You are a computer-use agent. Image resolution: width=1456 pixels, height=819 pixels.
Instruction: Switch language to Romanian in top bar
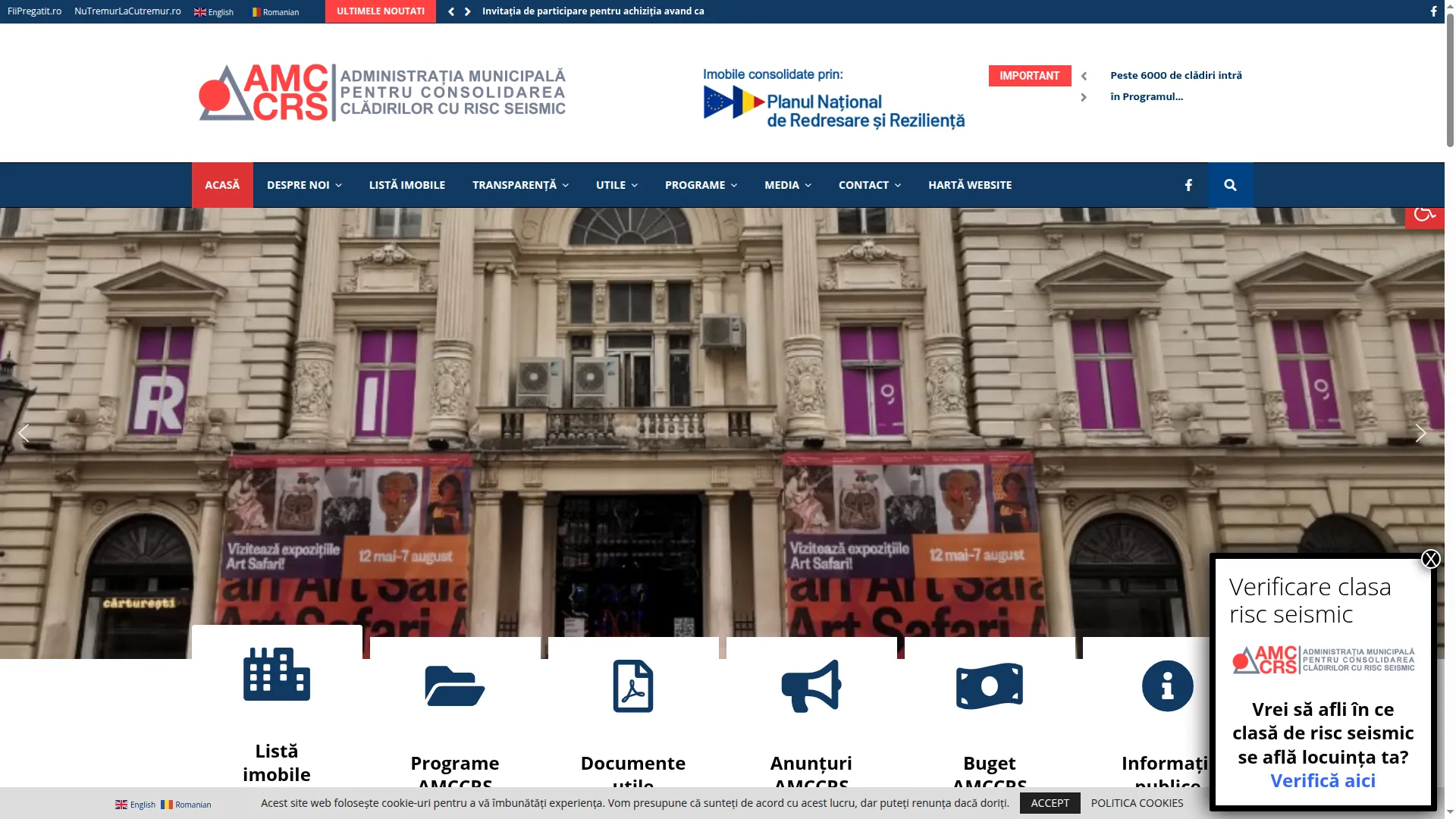coord(276,12)
